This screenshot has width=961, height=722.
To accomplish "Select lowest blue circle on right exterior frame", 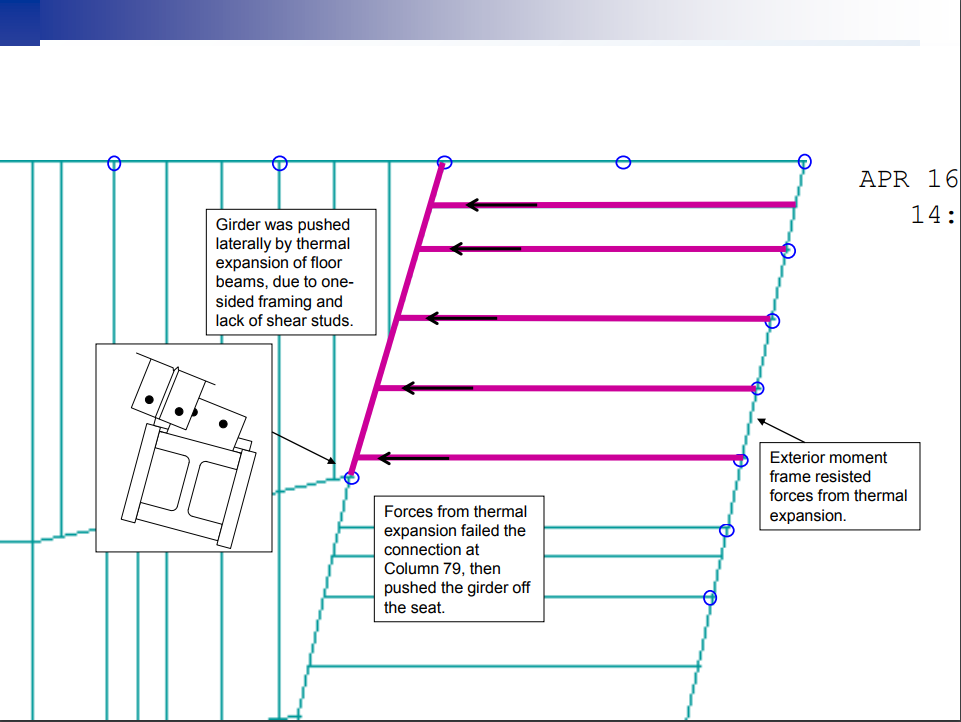I will pos(710,598).
